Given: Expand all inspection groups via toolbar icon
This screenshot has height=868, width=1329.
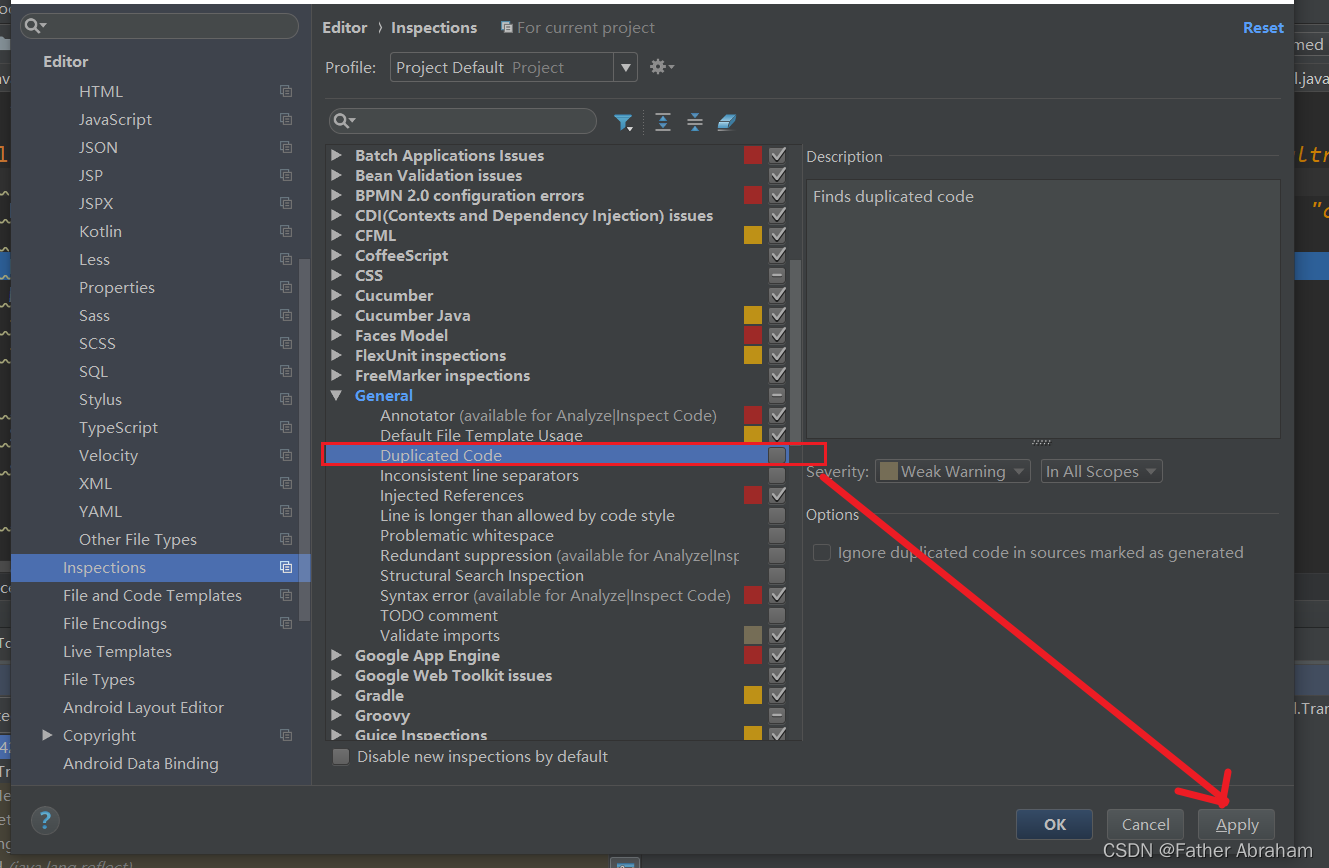Looking at the screenshot, I should (x=662, y=121).
